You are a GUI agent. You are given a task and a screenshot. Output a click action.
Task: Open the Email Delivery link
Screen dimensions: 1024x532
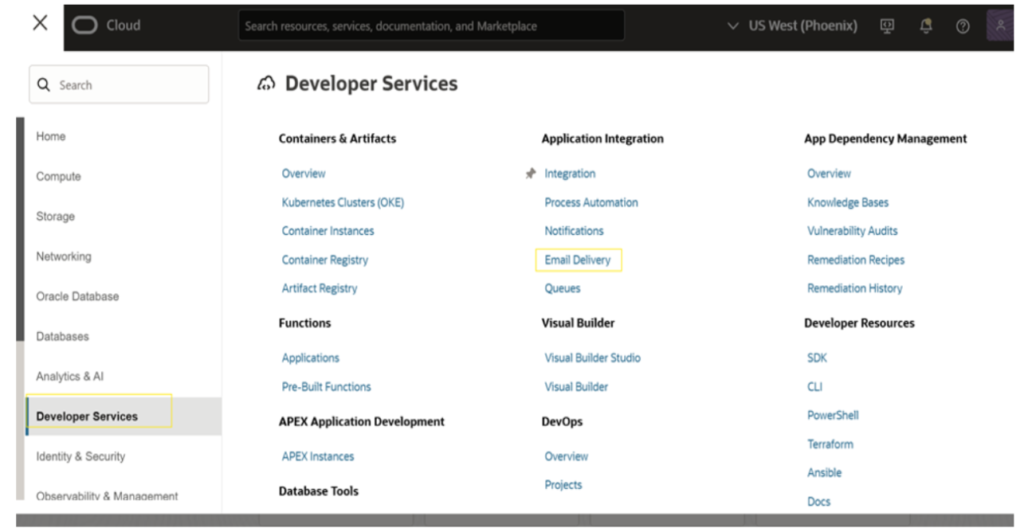click(x=577, y=260)
